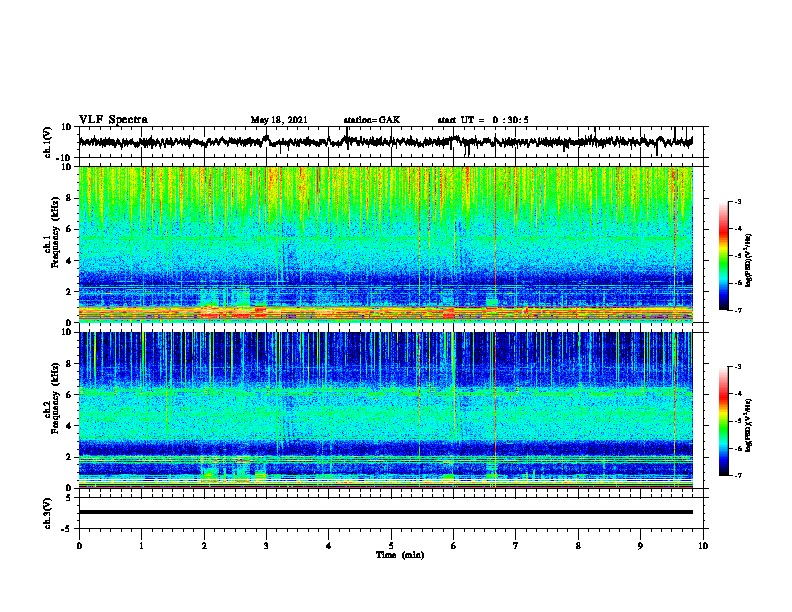Click the ch.1 spectrogram color scale bar
Image resolution: width=792 pixels, height=612 pixels.
coord(723,256)
